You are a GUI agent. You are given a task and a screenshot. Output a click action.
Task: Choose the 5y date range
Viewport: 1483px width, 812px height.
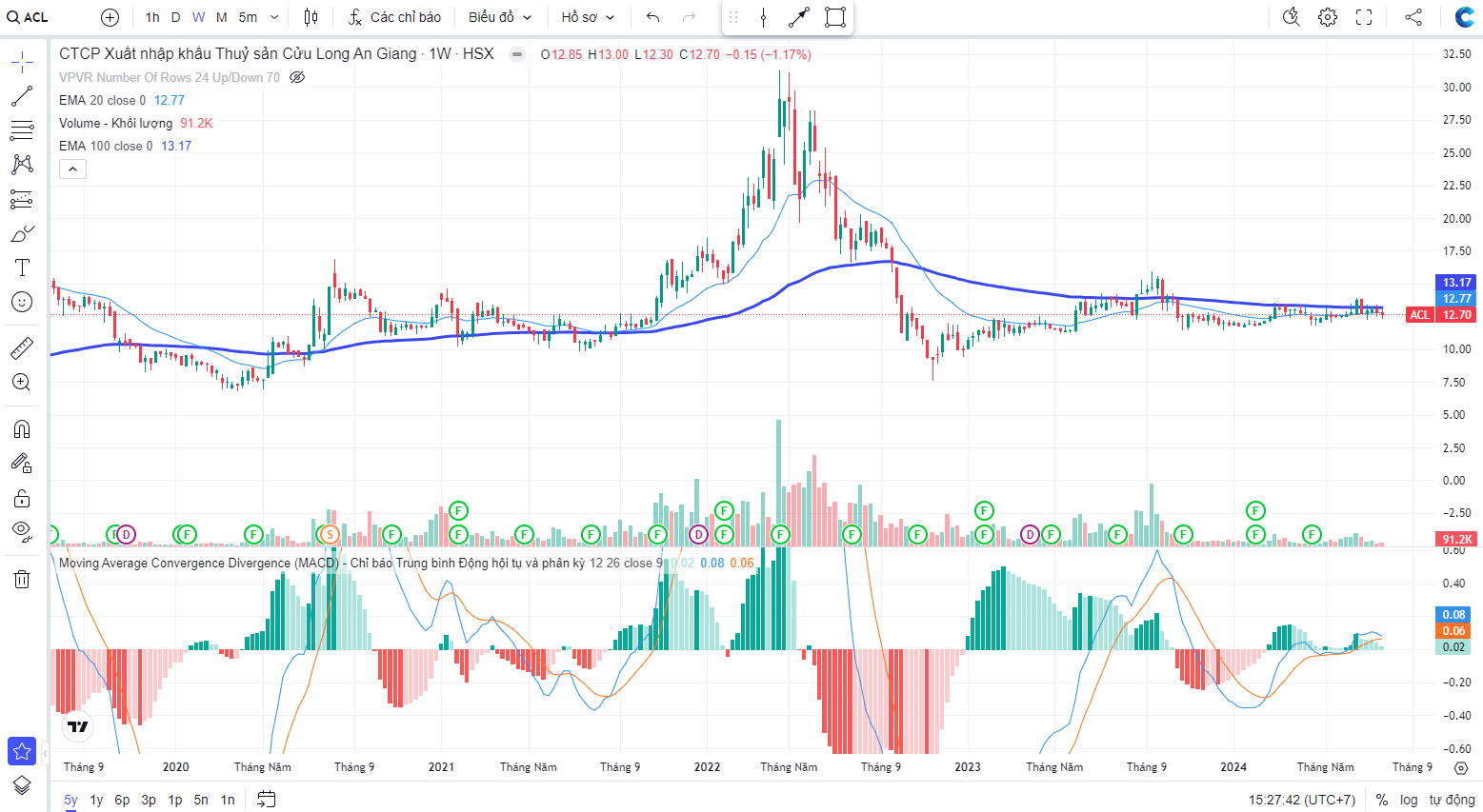tap(70, 800)
